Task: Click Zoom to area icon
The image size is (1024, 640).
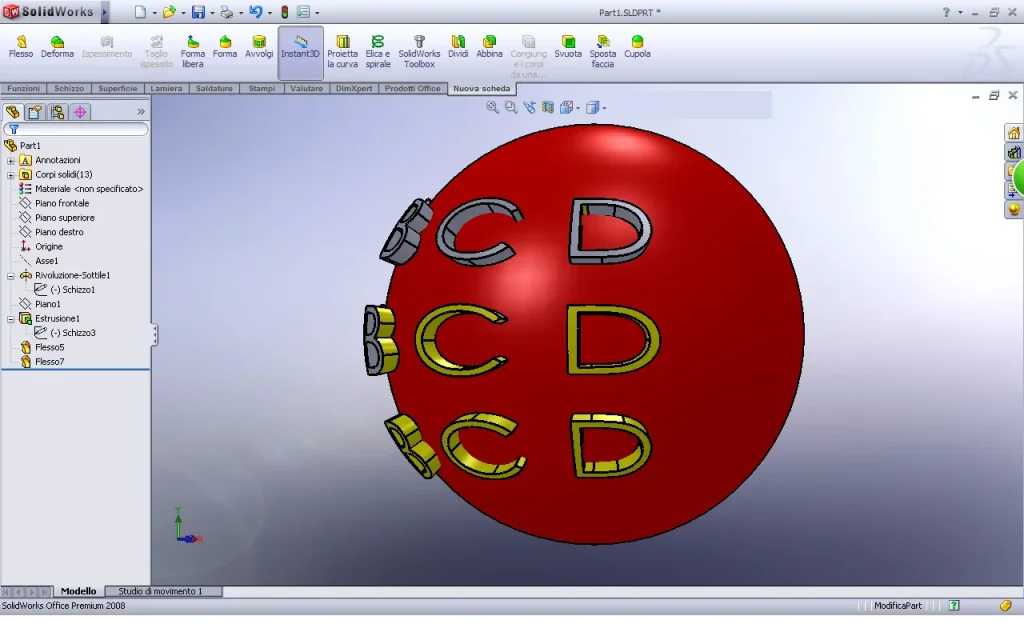Action: 511,107
